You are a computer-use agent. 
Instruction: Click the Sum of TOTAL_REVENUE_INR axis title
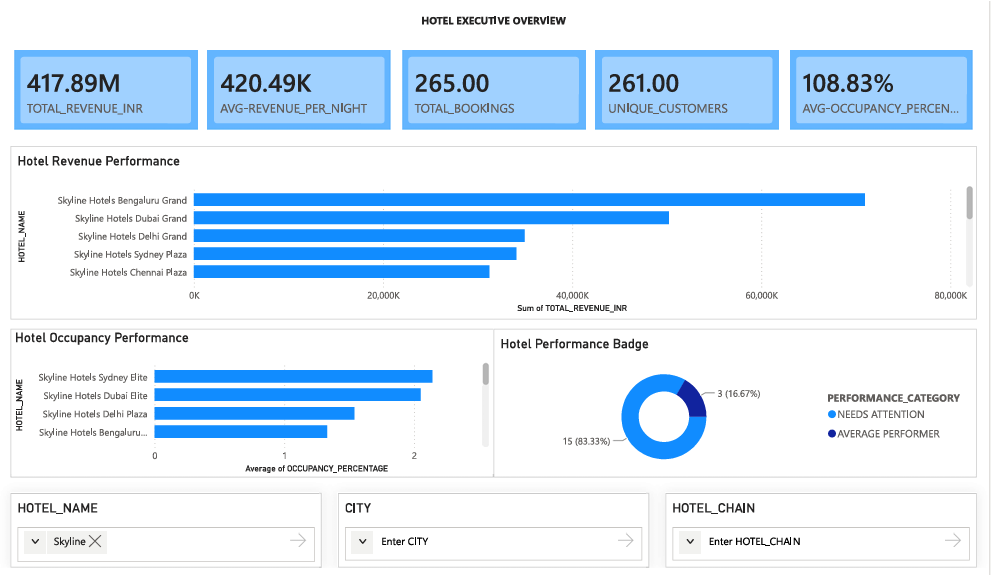point(572,308)
